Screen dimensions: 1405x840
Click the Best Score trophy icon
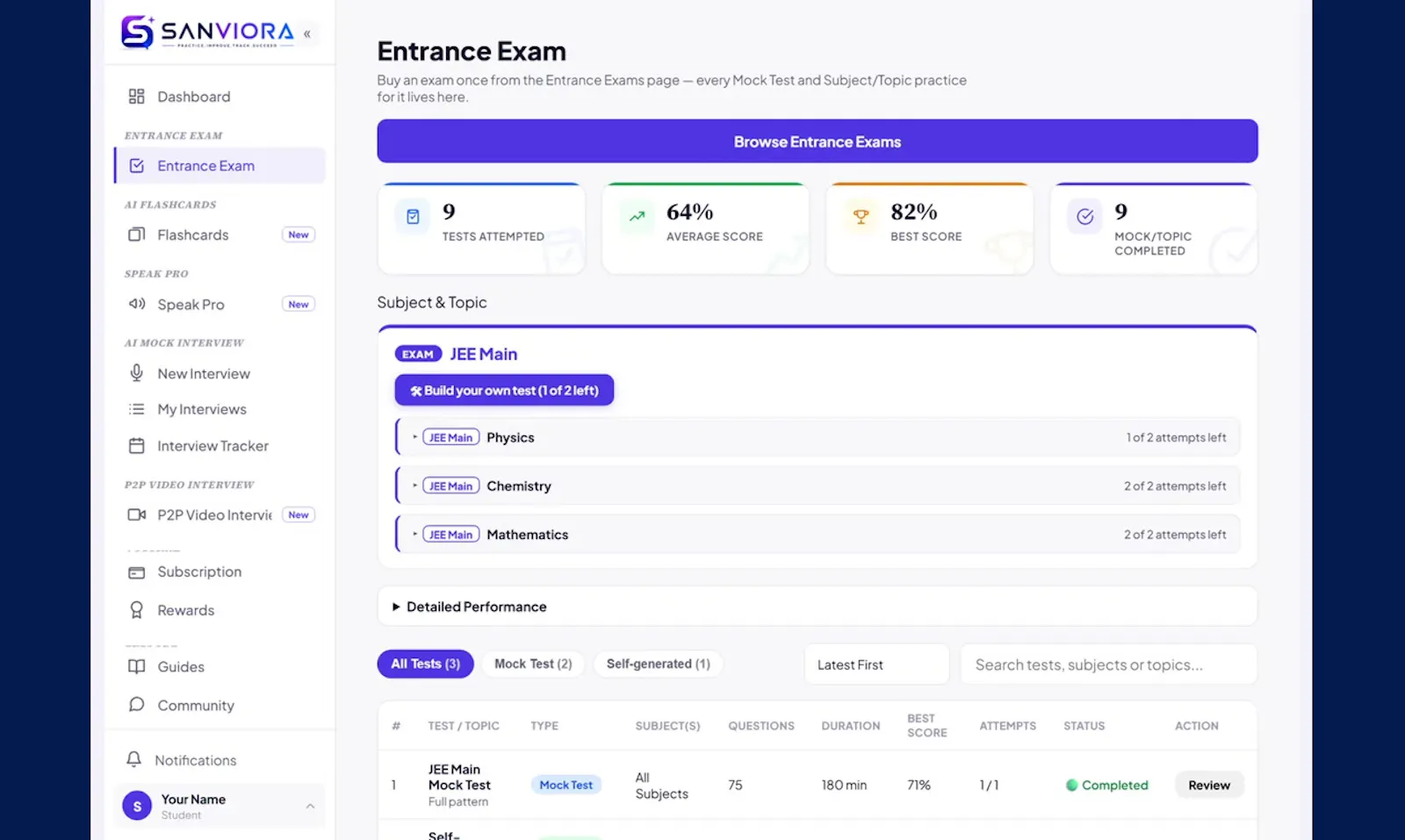click(861, 217)
